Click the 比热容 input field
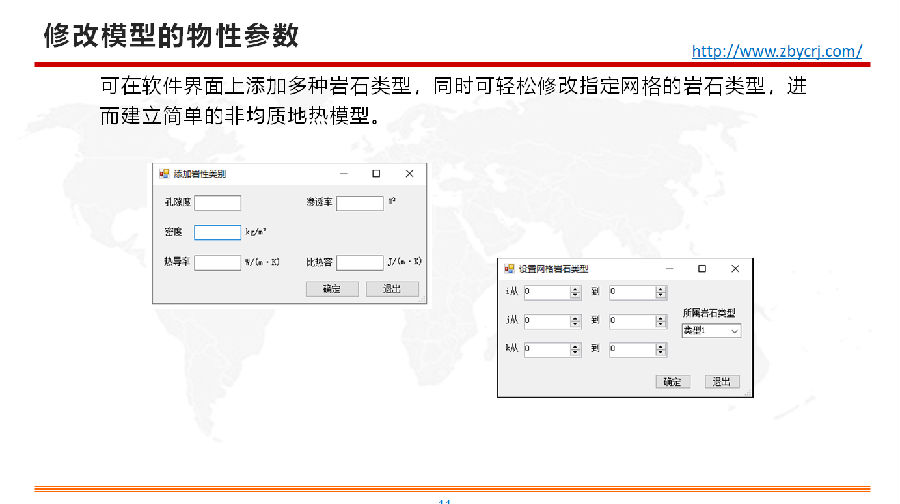Viewport: 900px width, 504px height. tap(359, 263)
